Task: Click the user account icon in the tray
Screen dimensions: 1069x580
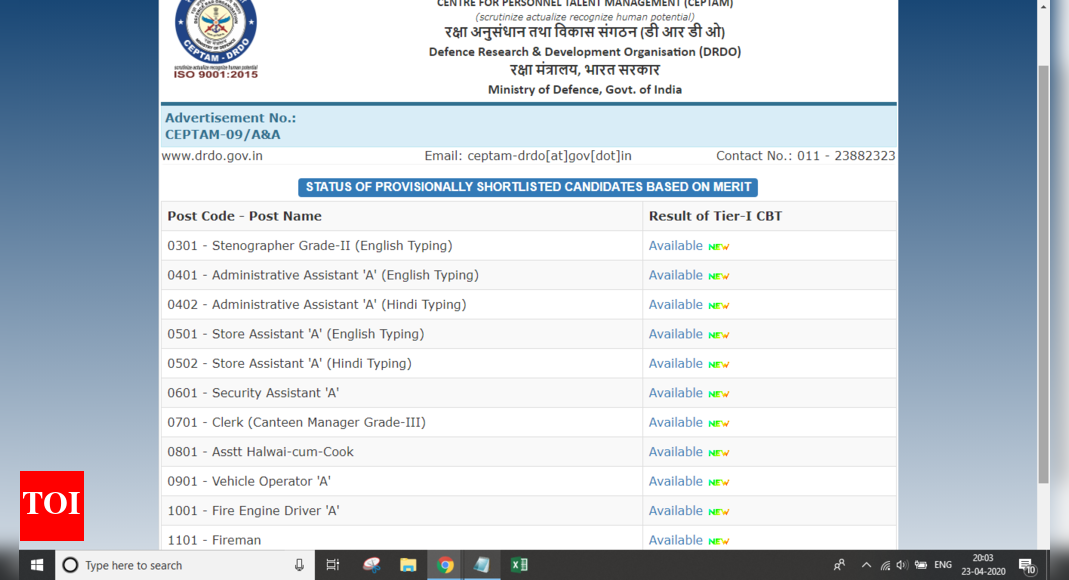Action: [x=841, y=565]
